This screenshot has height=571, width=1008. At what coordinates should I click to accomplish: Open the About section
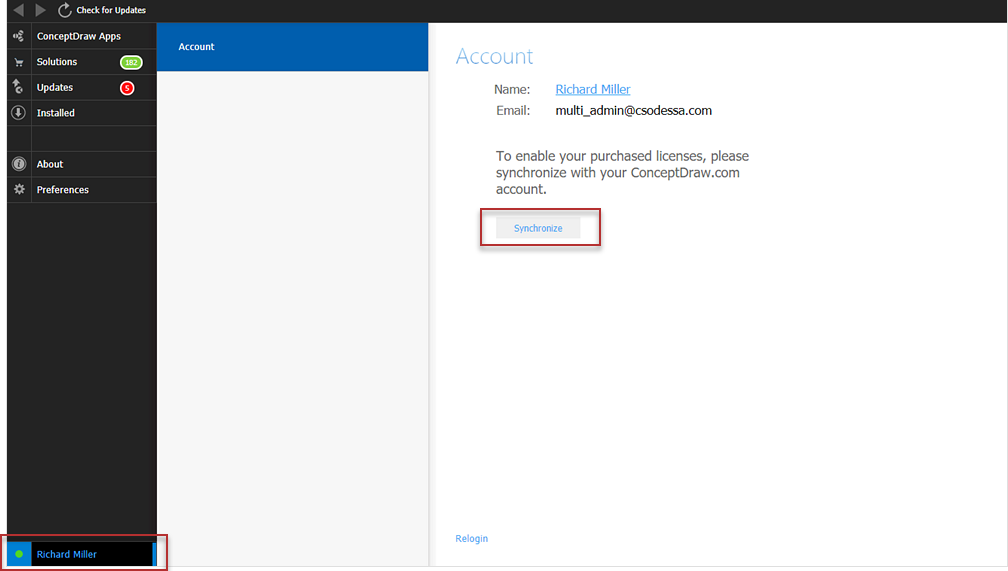click(50, 164)
